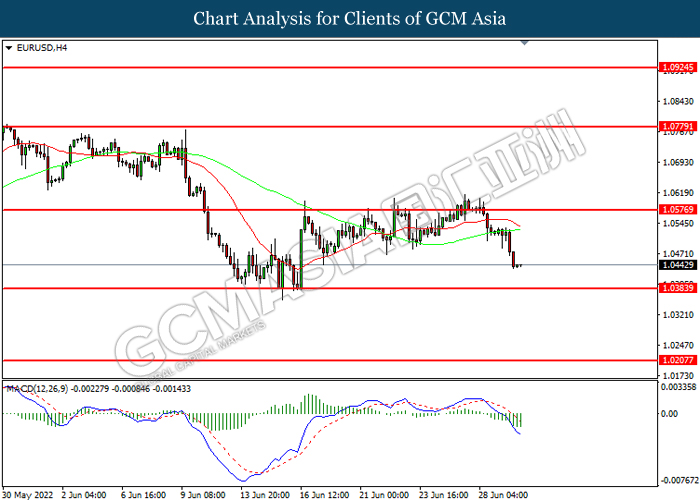The height and width of the screenshot is (500, 700).
Task: Select the 1.03839 support price label
Action: click(678, 288)
